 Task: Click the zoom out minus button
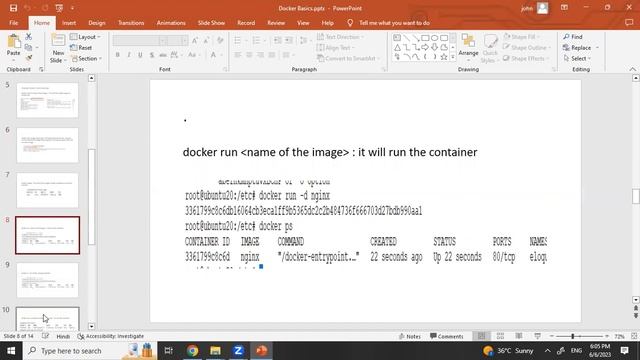pyautogui.click(x=552, y=336)
